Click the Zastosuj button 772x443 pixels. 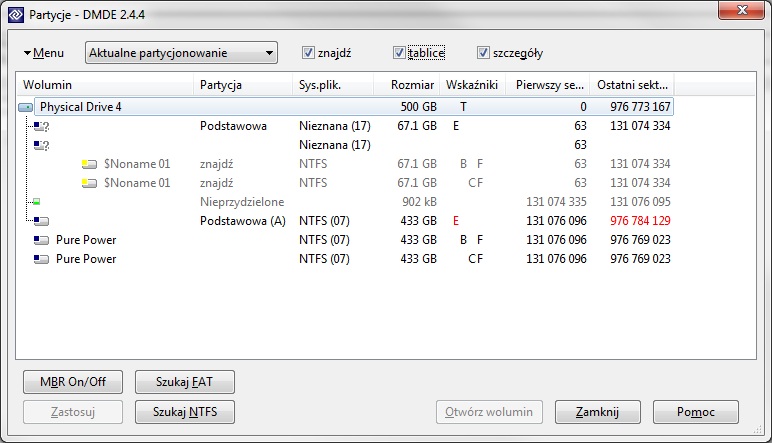[x=73, y=412]
